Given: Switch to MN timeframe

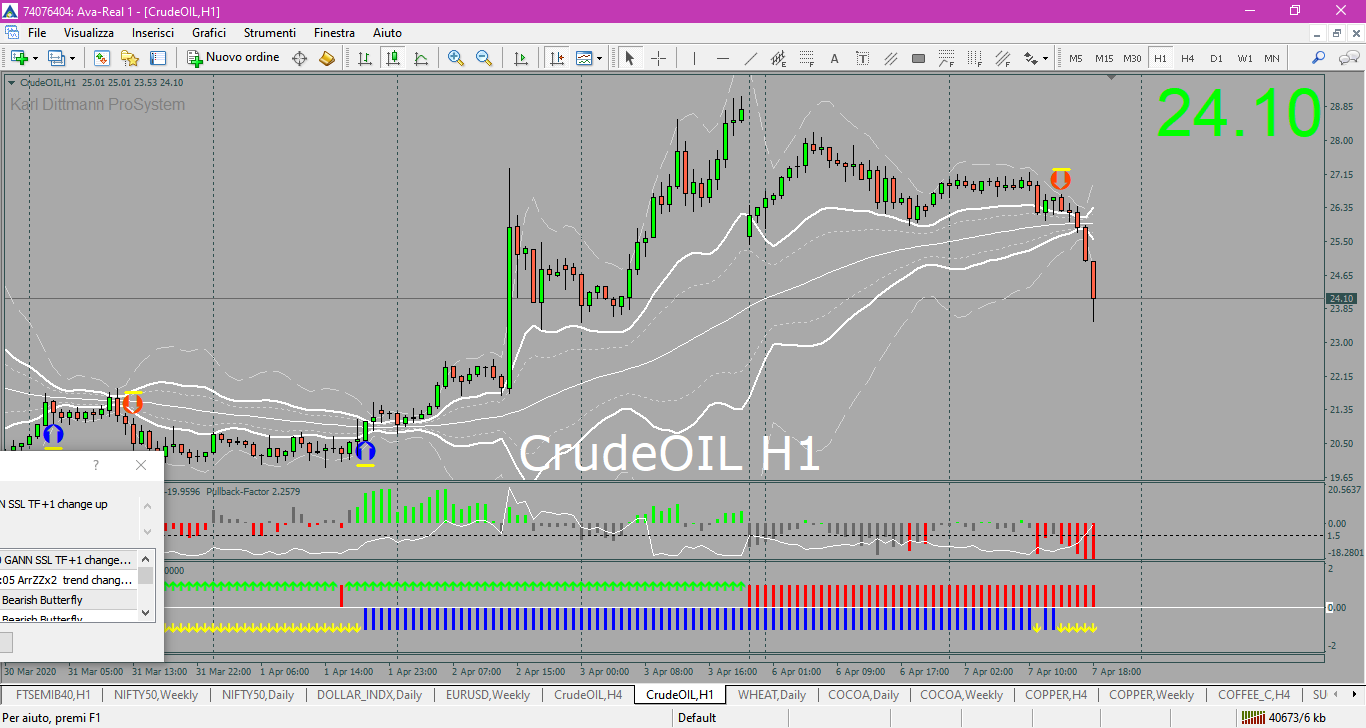Looking at the screenshot, I should click(x=1272, y=58).
